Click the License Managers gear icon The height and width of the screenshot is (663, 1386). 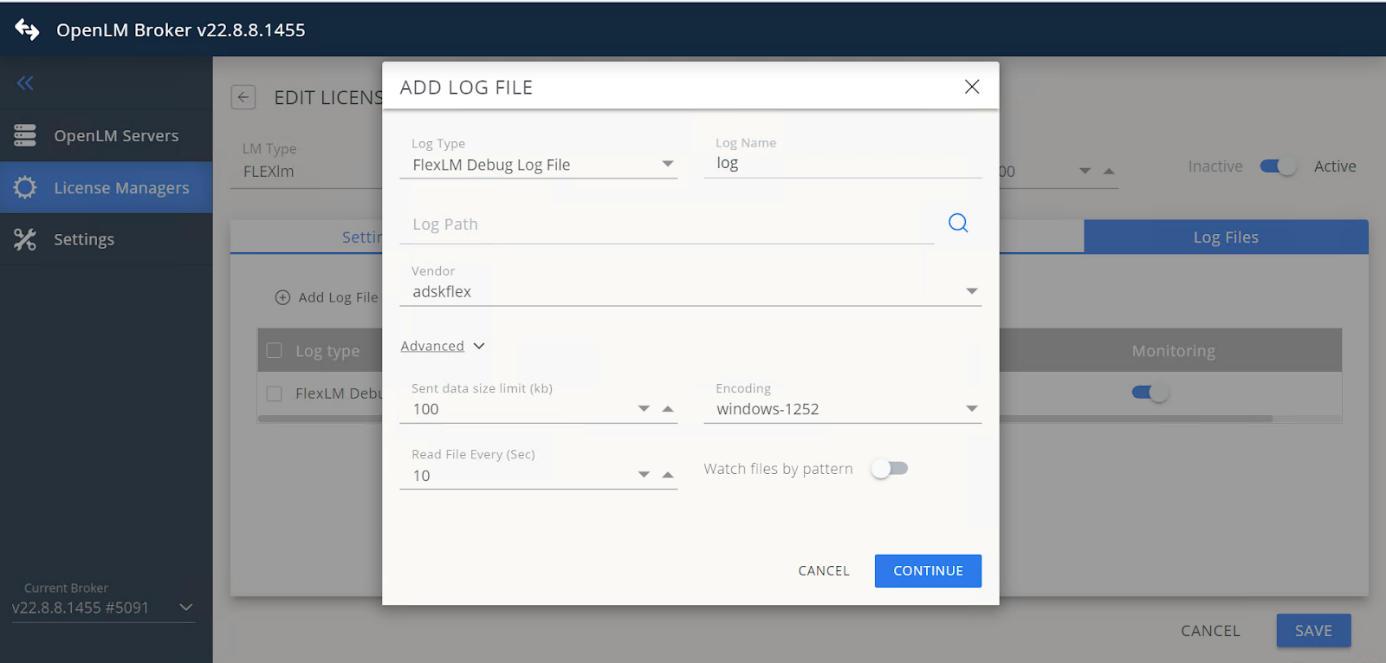point(25,187)
